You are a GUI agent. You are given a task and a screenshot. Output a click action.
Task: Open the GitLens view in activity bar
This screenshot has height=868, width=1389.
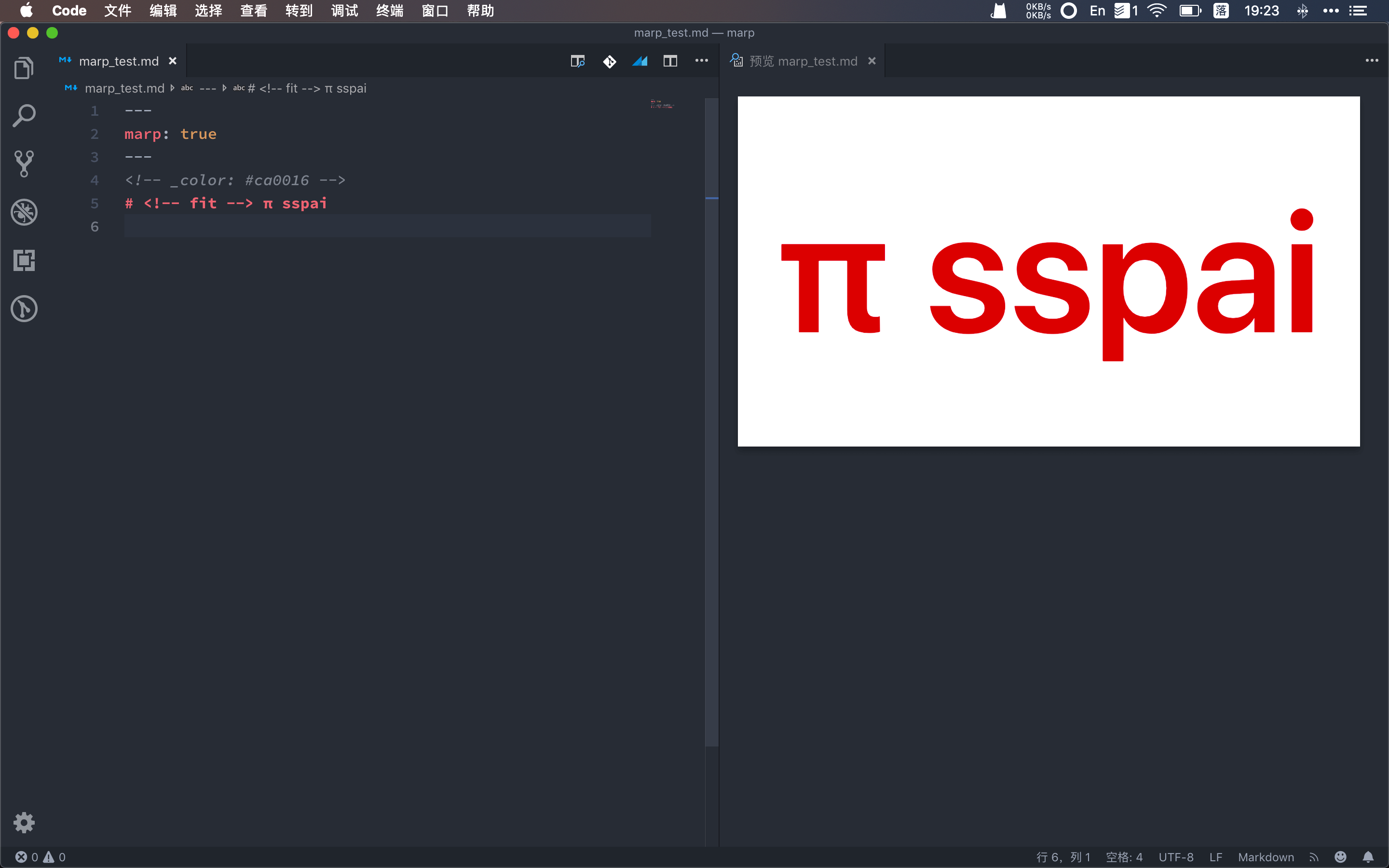24,309
